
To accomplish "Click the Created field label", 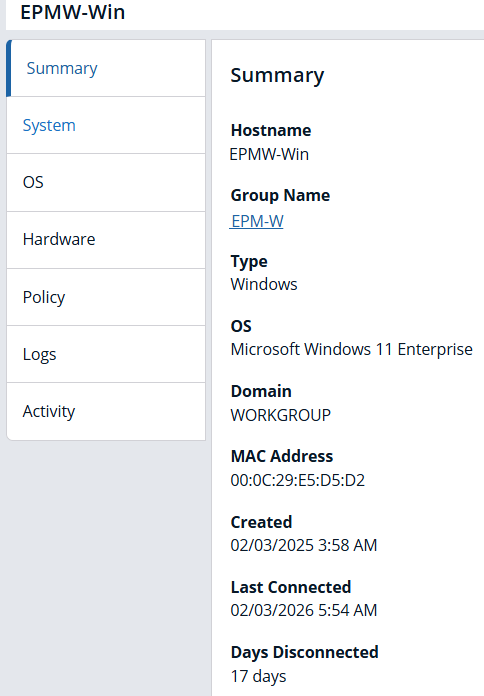I will 261,522.
